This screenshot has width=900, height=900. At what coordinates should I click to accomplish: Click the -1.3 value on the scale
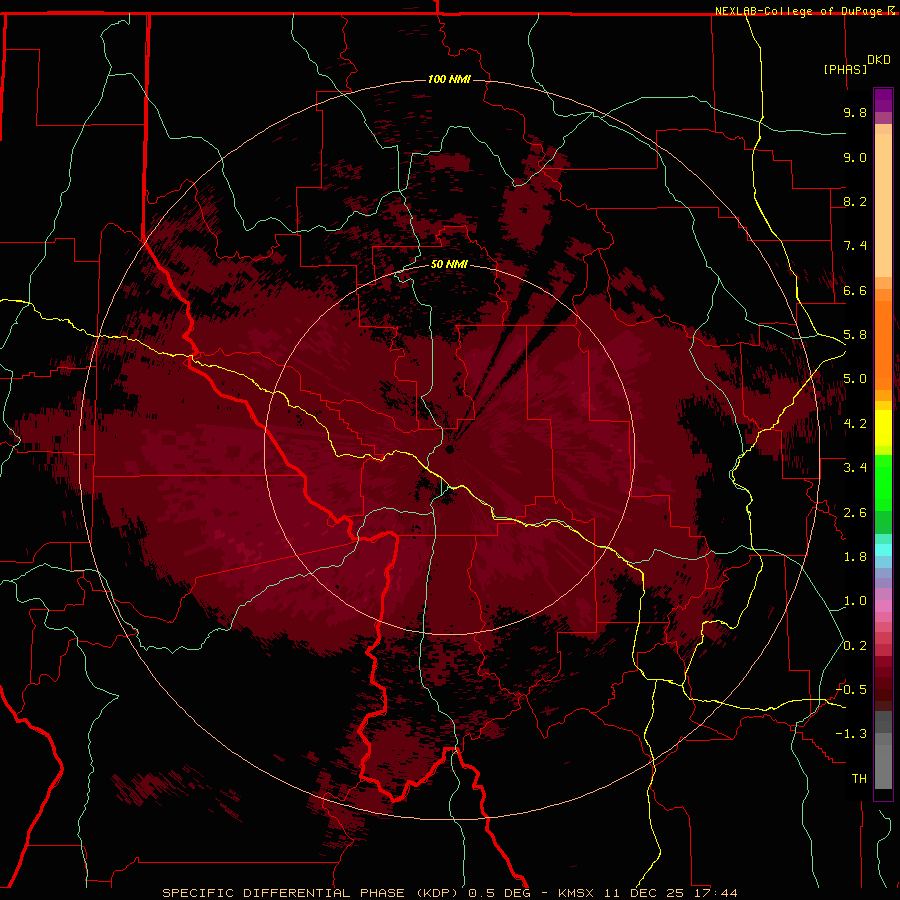851,734
